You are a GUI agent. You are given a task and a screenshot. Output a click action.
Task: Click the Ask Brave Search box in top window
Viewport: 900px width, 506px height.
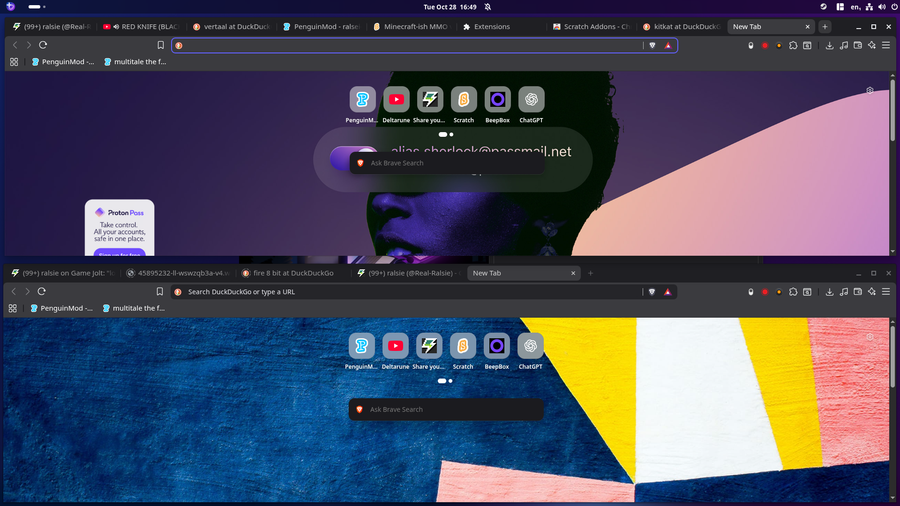[447, 163]
